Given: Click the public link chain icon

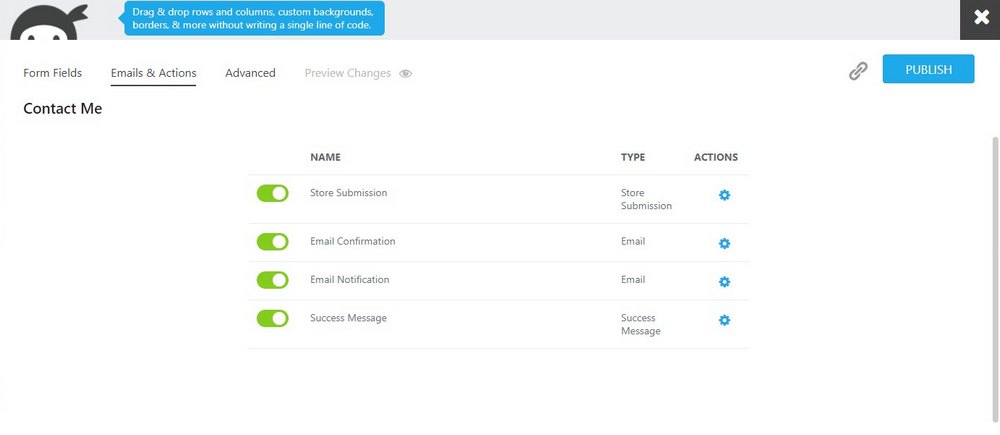Looking at the screenshot, I should click(x=858, y=71).
